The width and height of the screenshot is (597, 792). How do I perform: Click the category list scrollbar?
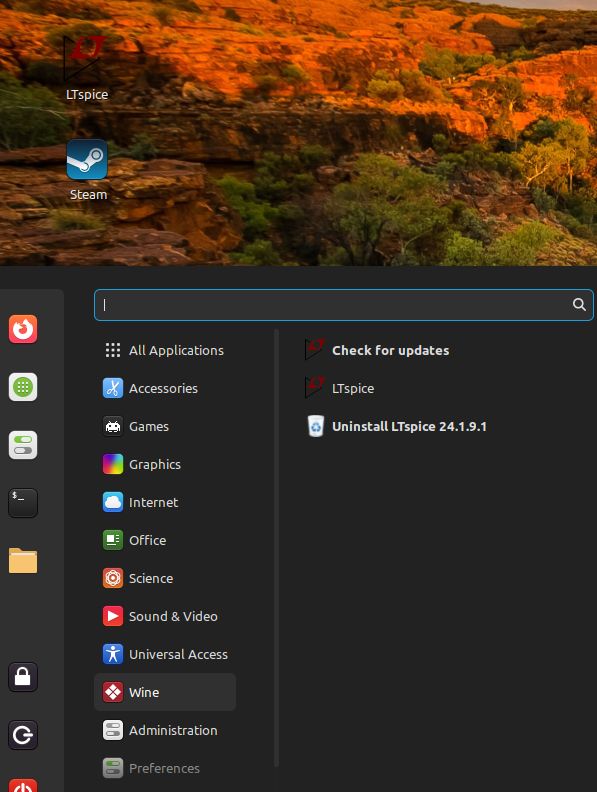pyautogui.click(x=276, y=548)
